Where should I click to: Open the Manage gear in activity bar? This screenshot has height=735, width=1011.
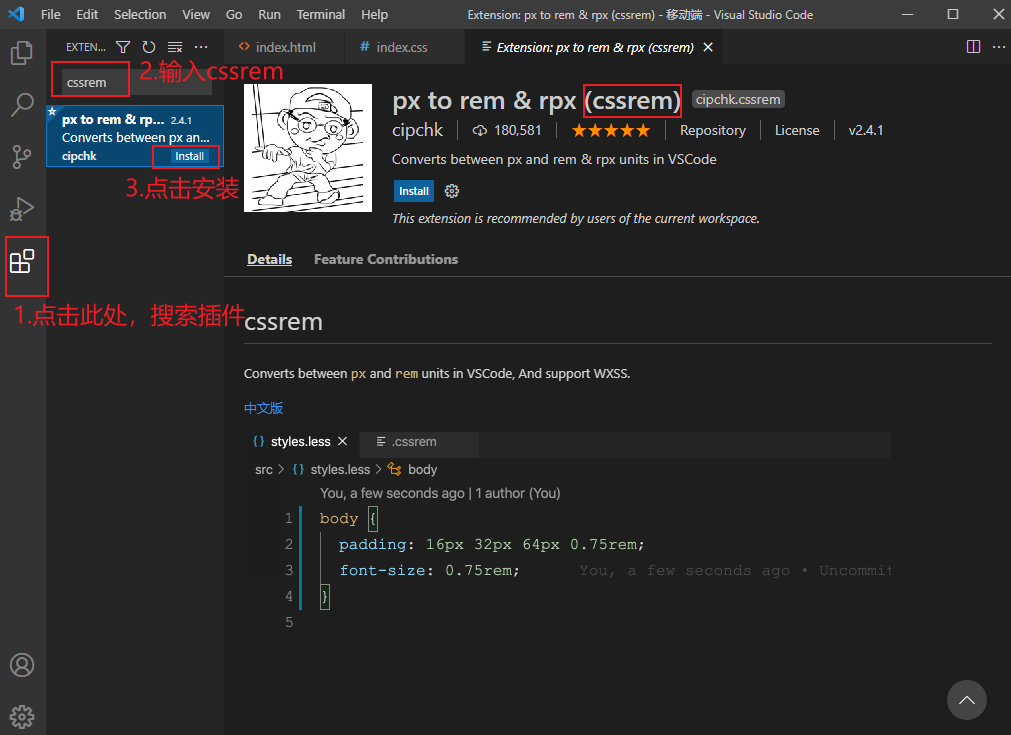click(22, 716)
